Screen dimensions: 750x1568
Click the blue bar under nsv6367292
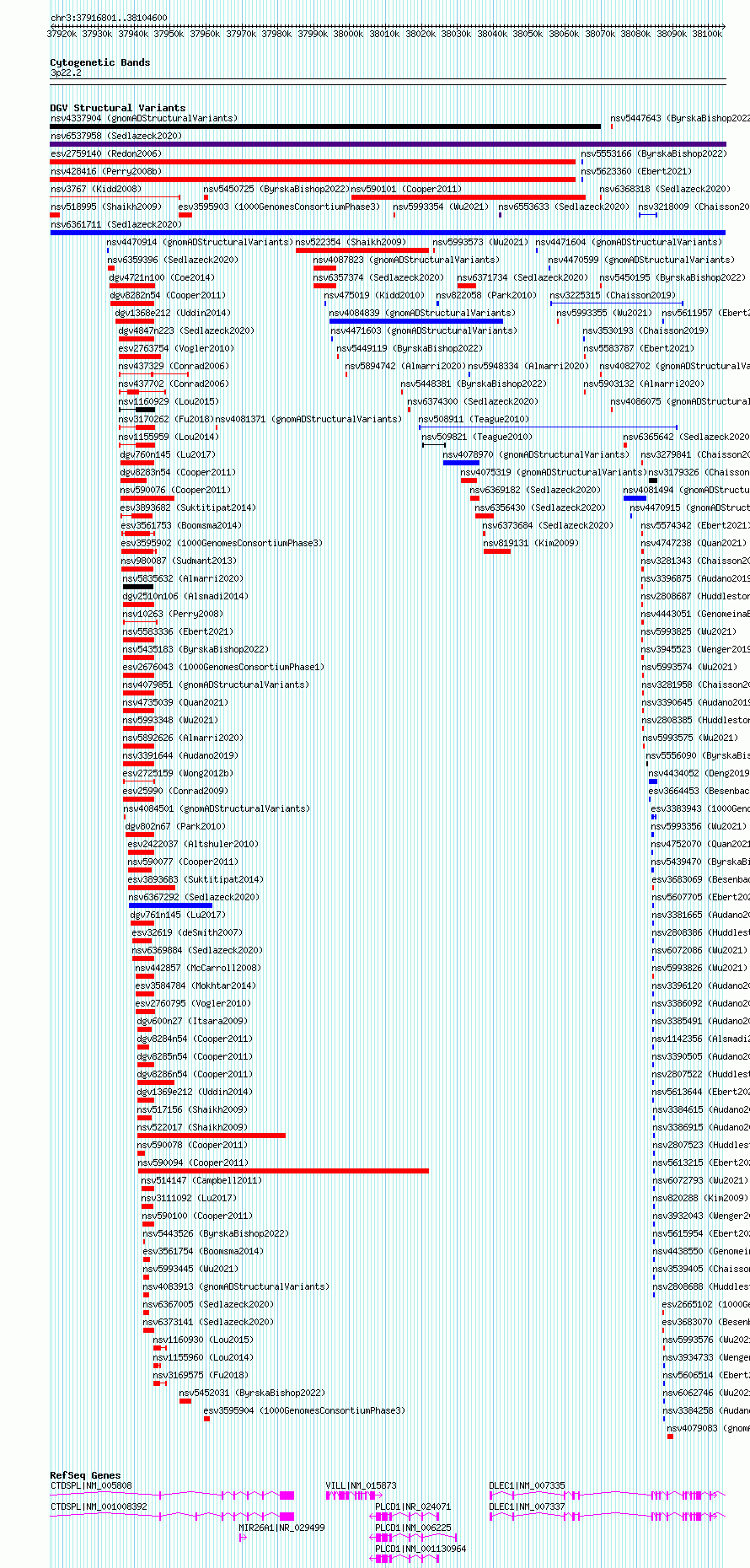click(x=170, y=905)
